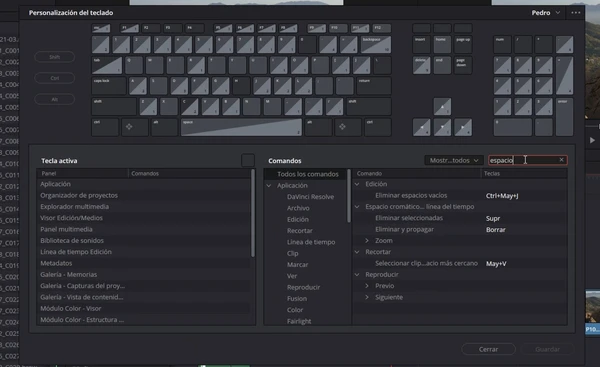This screenshot has height=367, width=600.
Task: Collapse the Aplicación category tree
Action: tap(269, 186)
